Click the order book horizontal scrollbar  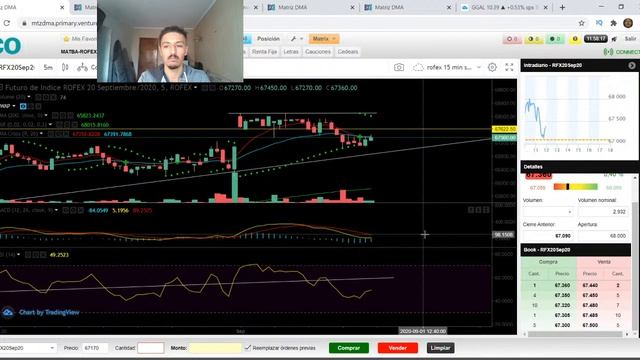coord(576,334)
